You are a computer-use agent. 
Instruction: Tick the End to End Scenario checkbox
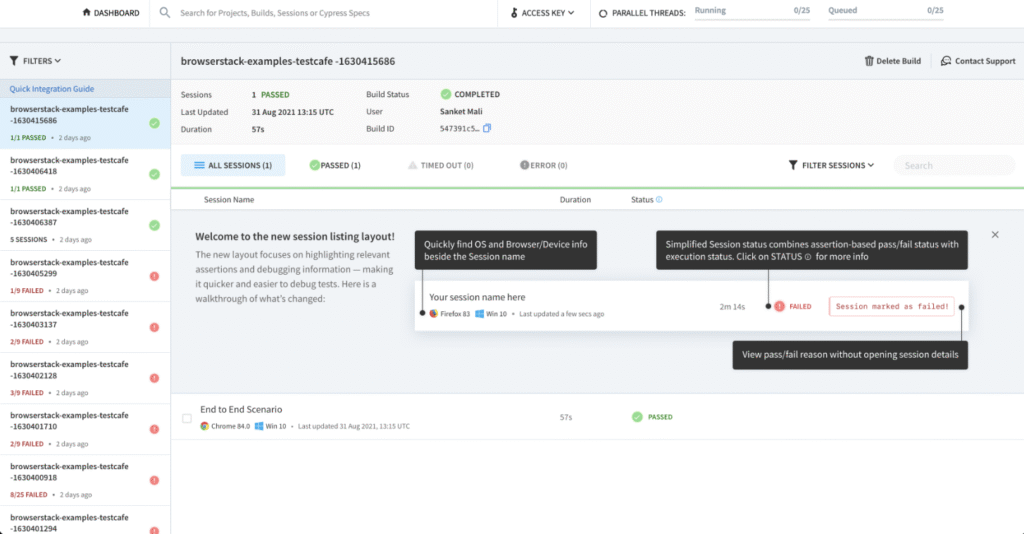pos(187,418)
